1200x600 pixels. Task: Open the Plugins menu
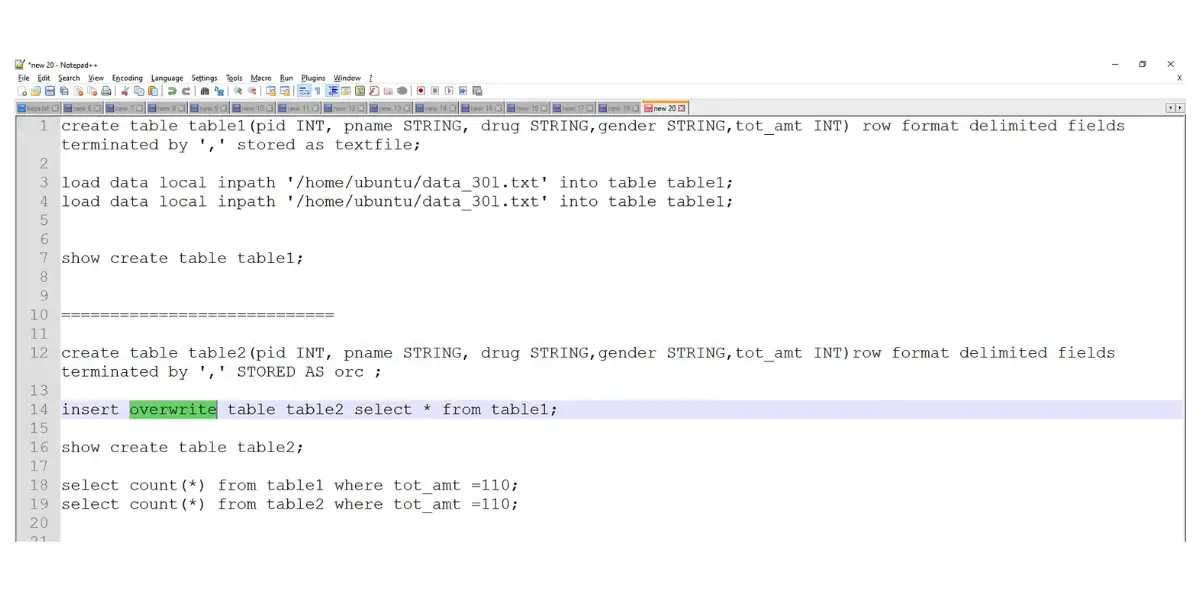pyautogui.click(x=313, y=78)
